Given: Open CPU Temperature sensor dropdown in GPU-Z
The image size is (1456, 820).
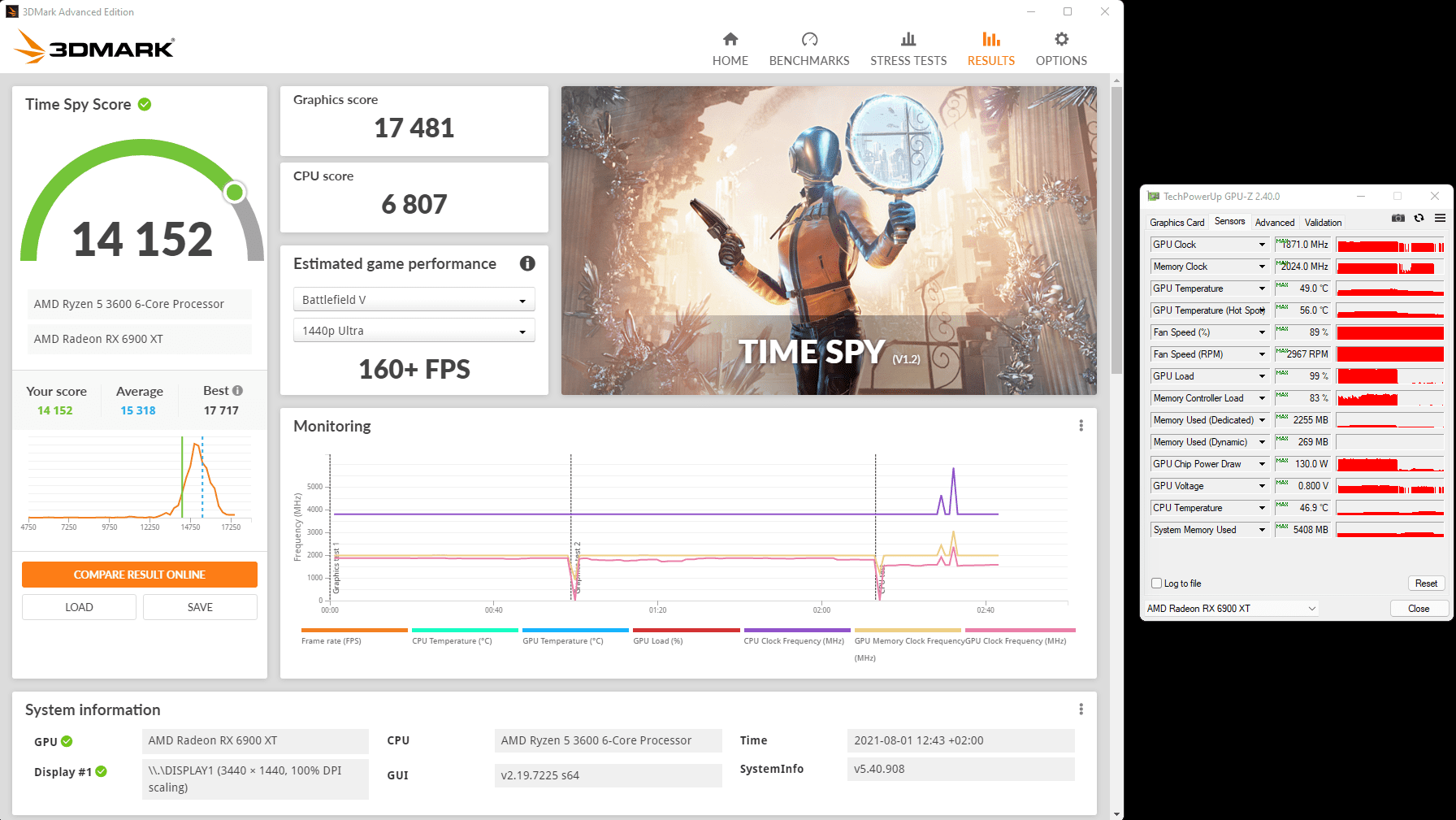Looking at the screenshot, I should [1209, 508].
